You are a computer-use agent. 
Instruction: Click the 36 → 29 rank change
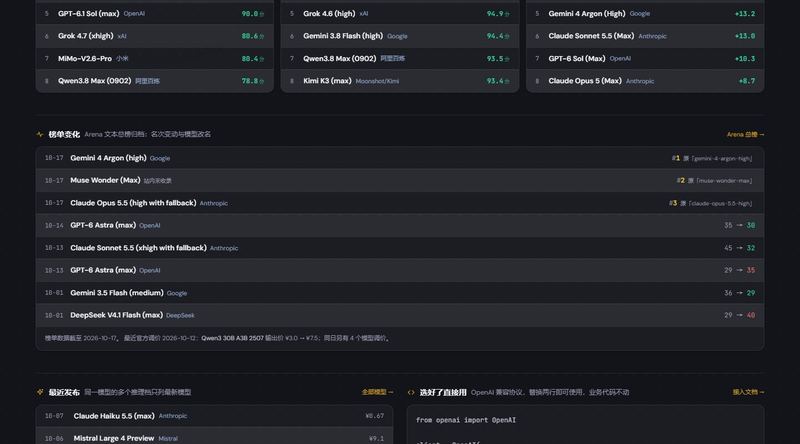(739, 293)
